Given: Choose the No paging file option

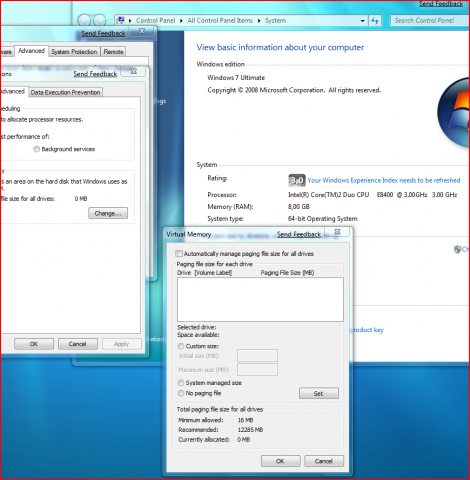Looking at the screenshot, I should tap(181, 393).
